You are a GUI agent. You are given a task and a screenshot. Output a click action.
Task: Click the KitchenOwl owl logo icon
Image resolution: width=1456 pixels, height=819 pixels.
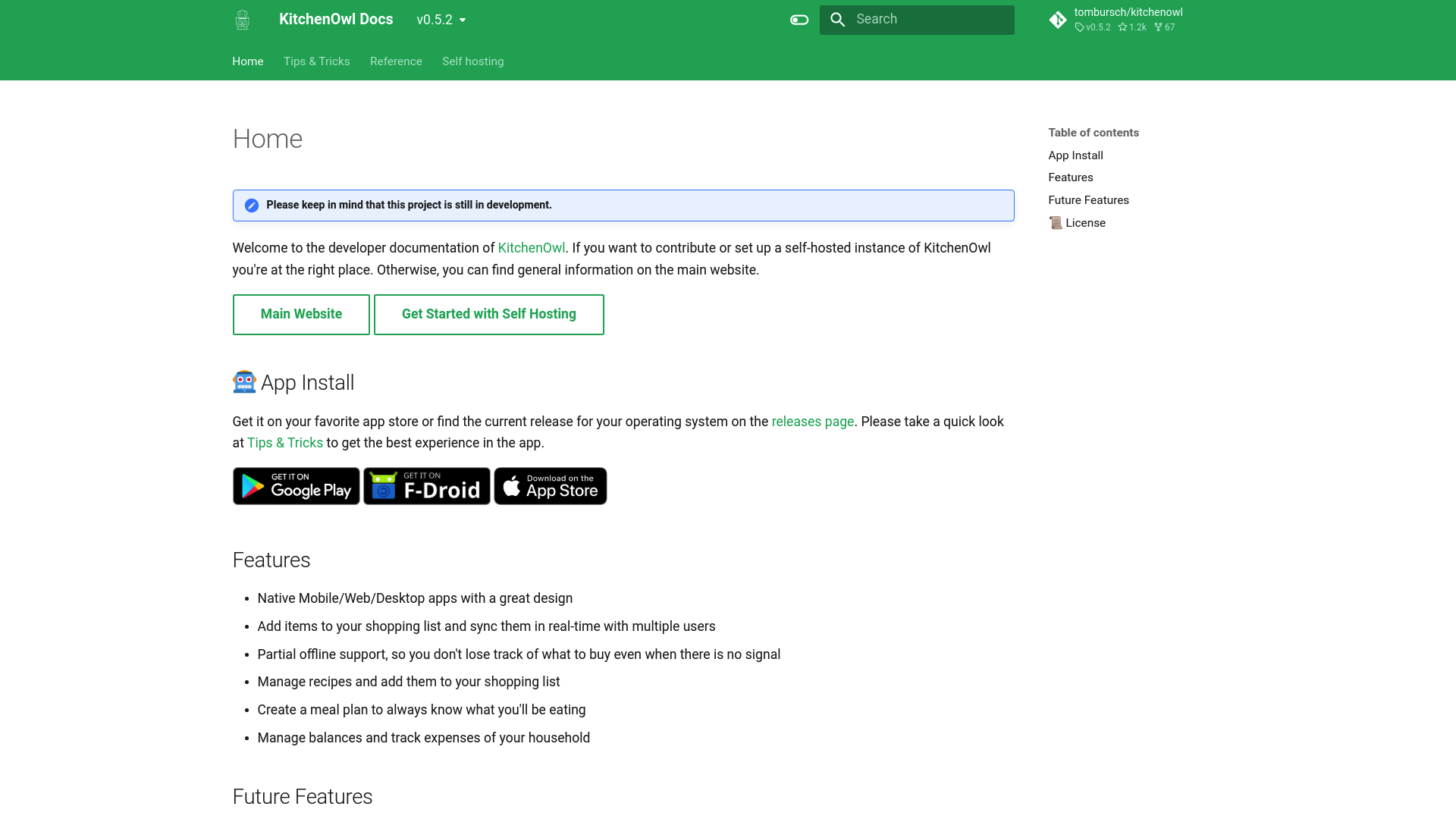pos(242,19)
